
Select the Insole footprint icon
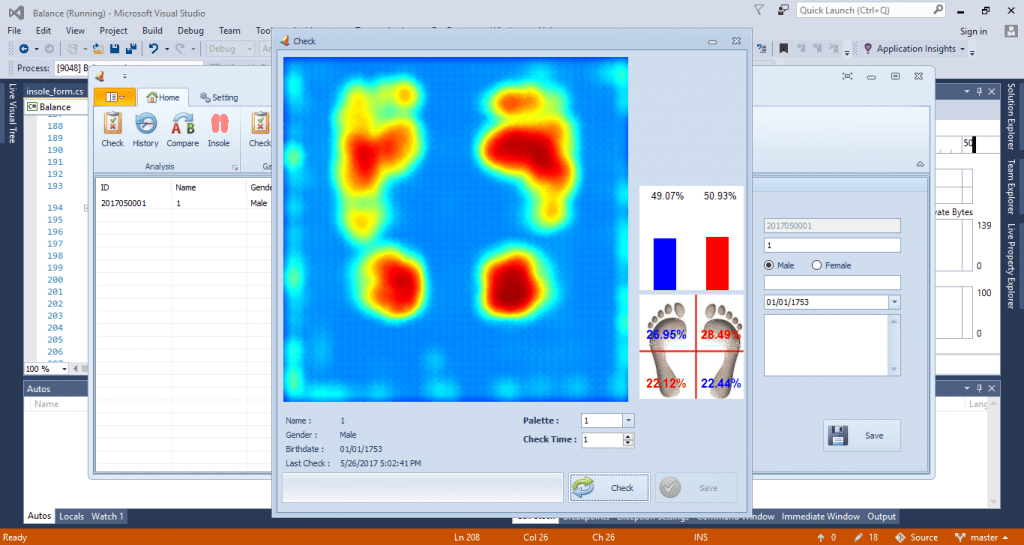pyautogui.click(x=219, y=129)
